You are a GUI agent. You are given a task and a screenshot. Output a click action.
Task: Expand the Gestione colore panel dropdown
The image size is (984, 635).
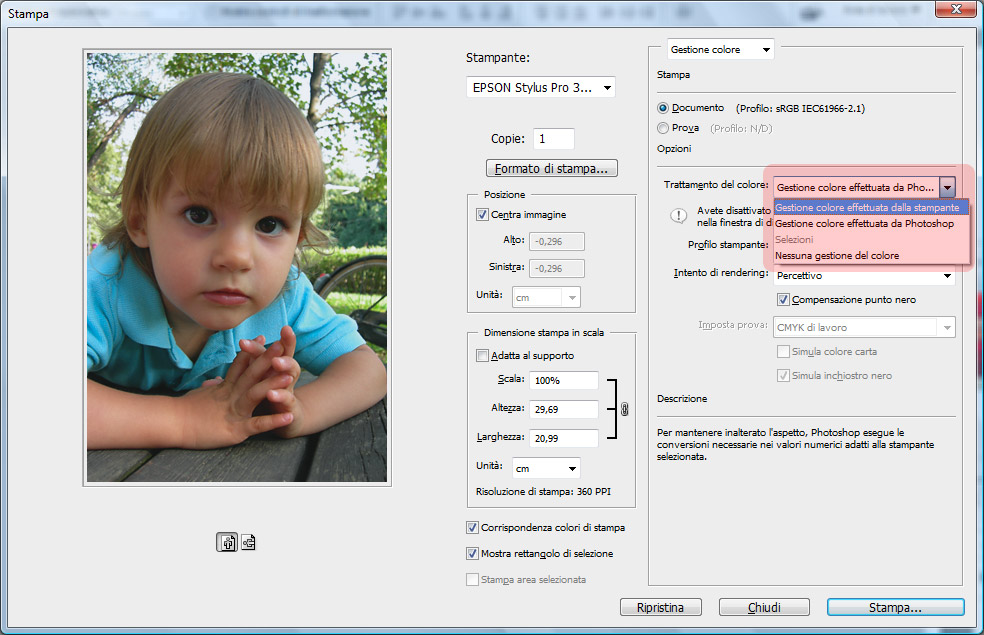[720, 49]
